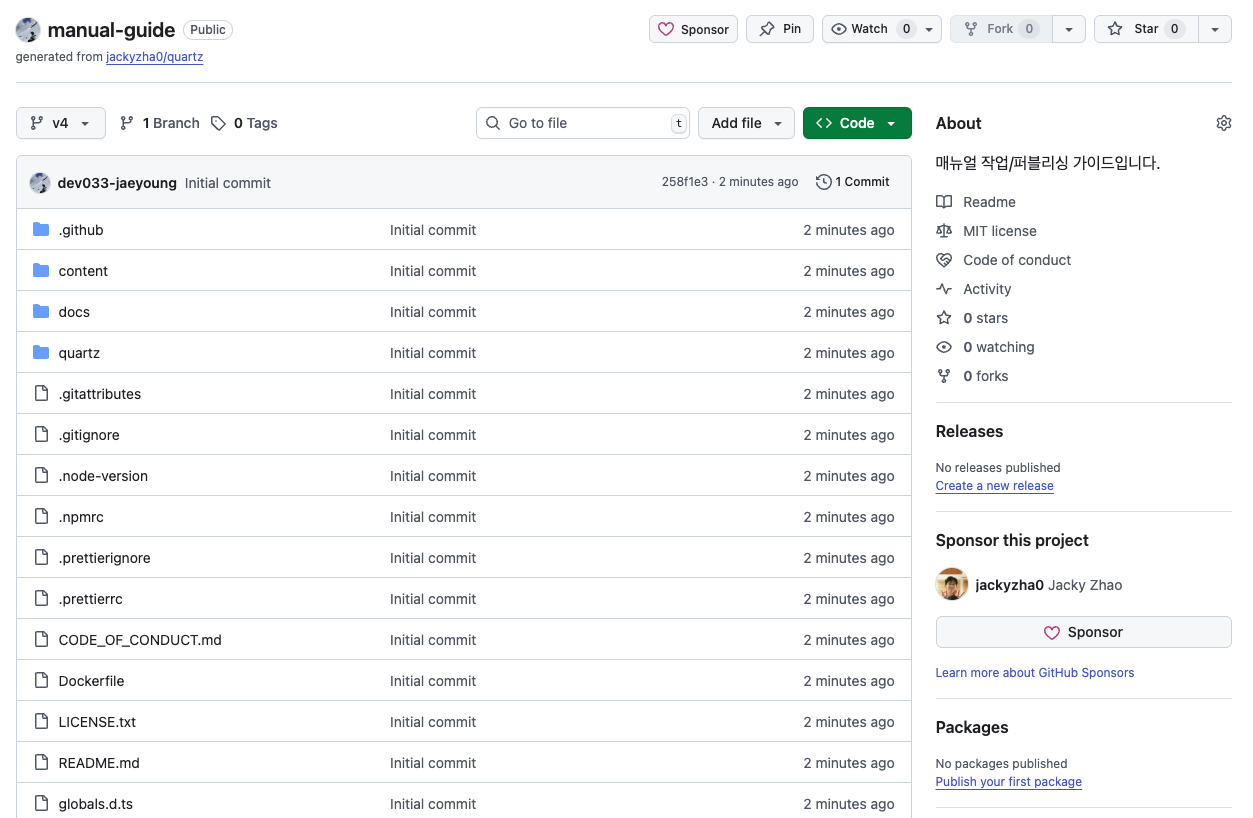This screenshot has width=1253, height=818.
Task: Open the Activity link in About
Action: 987,289
